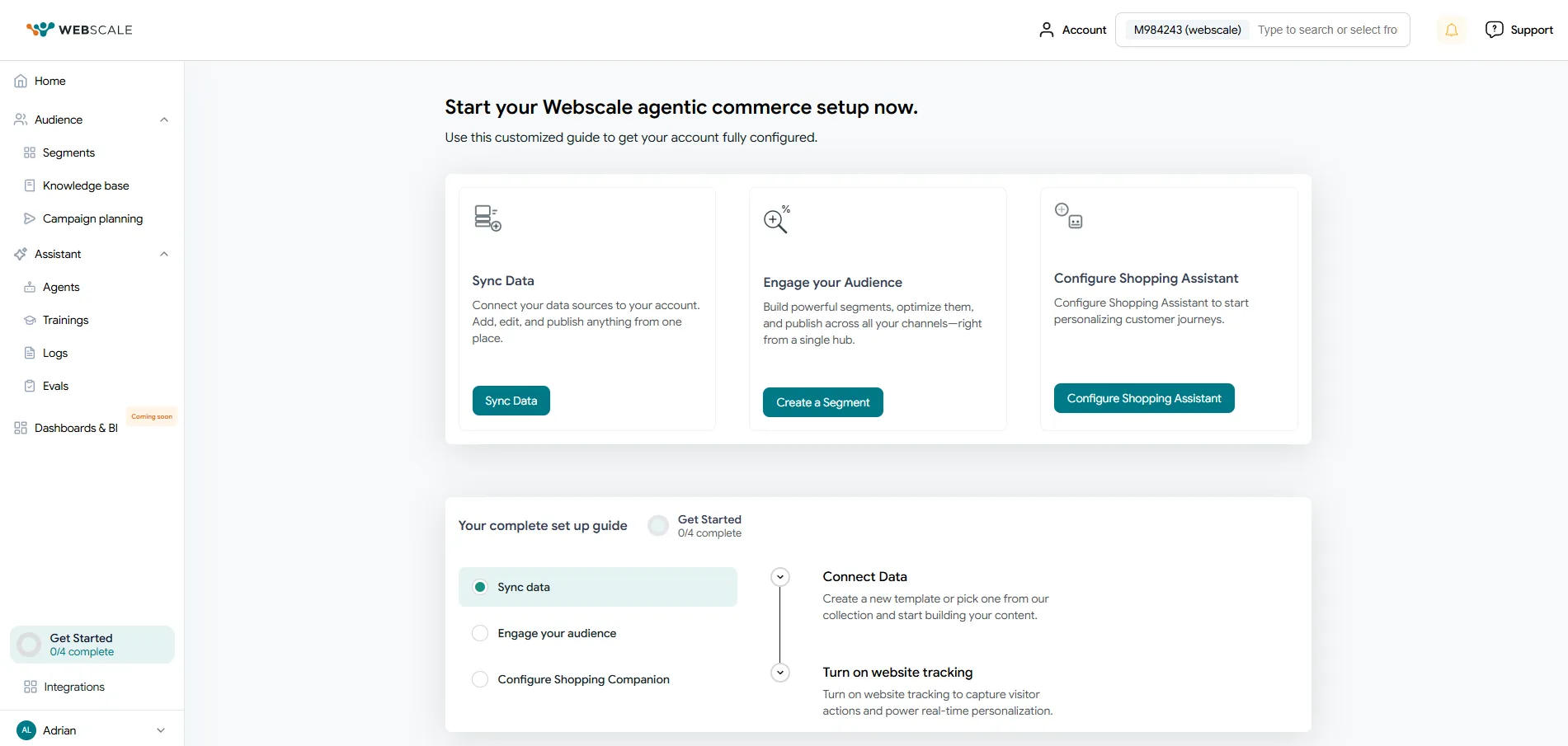The height and width of the screenshot is (746, 1568).
Task: Open the notifications bell
Action: click(x=1452, y=30)
